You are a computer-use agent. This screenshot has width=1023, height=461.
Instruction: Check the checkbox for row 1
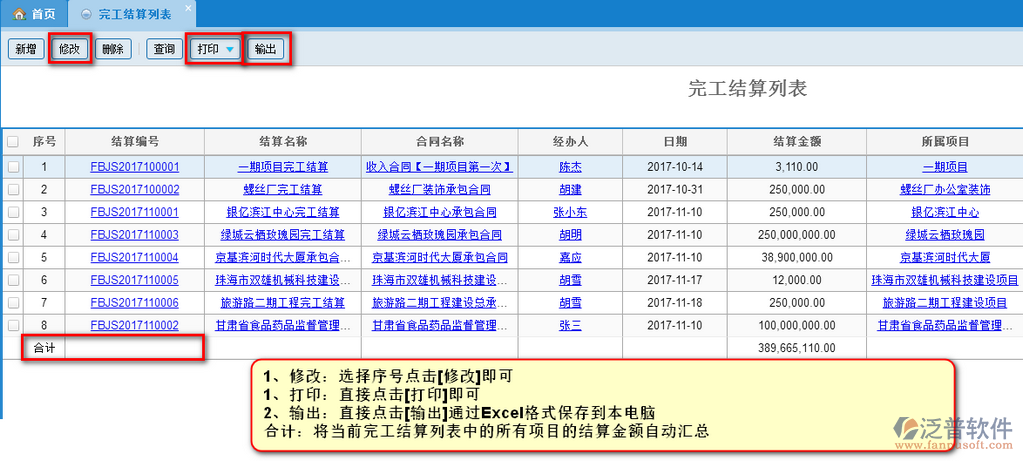pos(13,167)
